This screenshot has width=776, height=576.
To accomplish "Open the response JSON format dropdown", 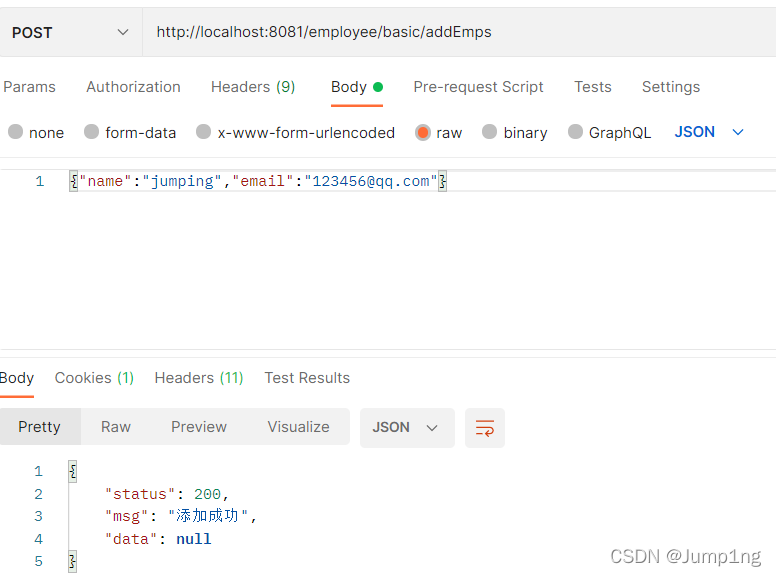I will click(407, 428).
